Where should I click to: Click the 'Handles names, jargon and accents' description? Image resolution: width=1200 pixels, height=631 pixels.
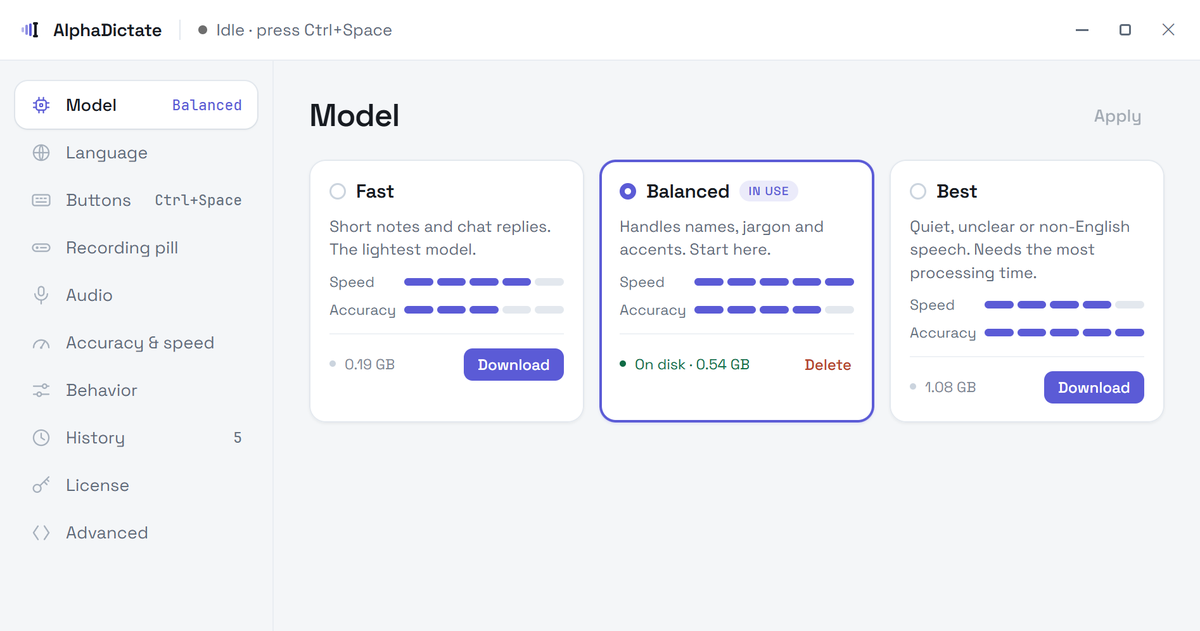click(722, 238)
